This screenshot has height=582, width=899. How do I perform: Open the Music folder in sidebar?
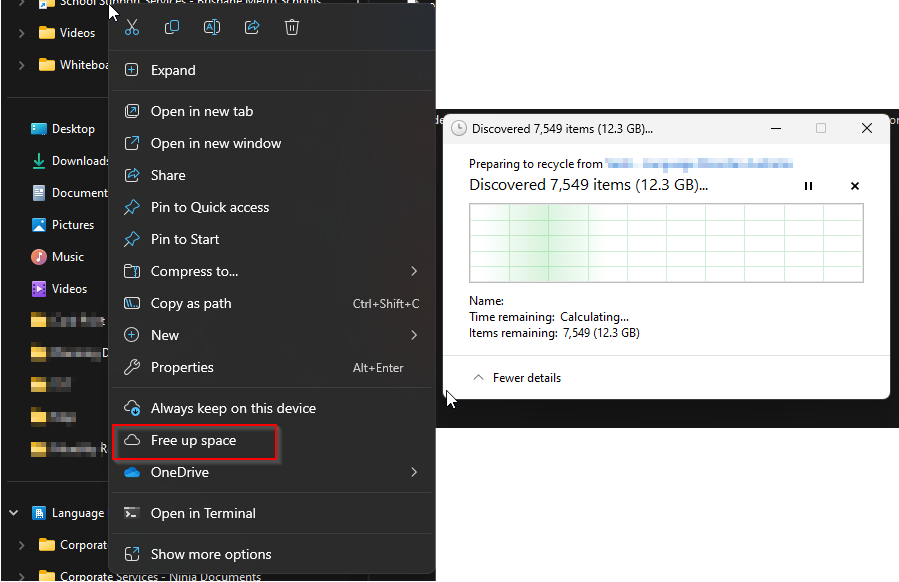click(x=67, y=257)
